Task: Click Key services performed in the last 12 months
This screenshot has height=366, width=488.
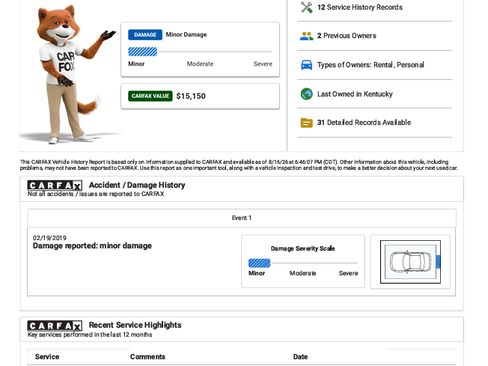Action: [x=90, y=335]
